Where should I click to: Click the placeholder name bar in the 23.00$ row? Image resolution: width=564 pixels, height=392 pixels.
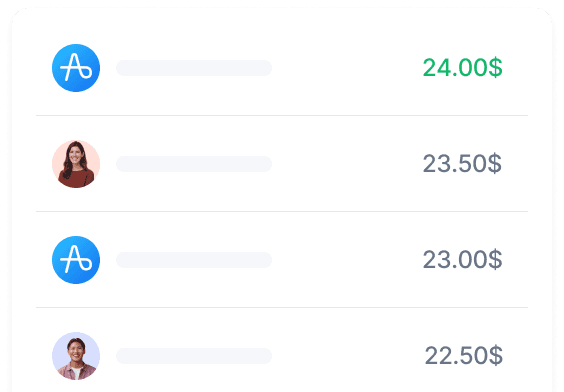coord(194,260)
